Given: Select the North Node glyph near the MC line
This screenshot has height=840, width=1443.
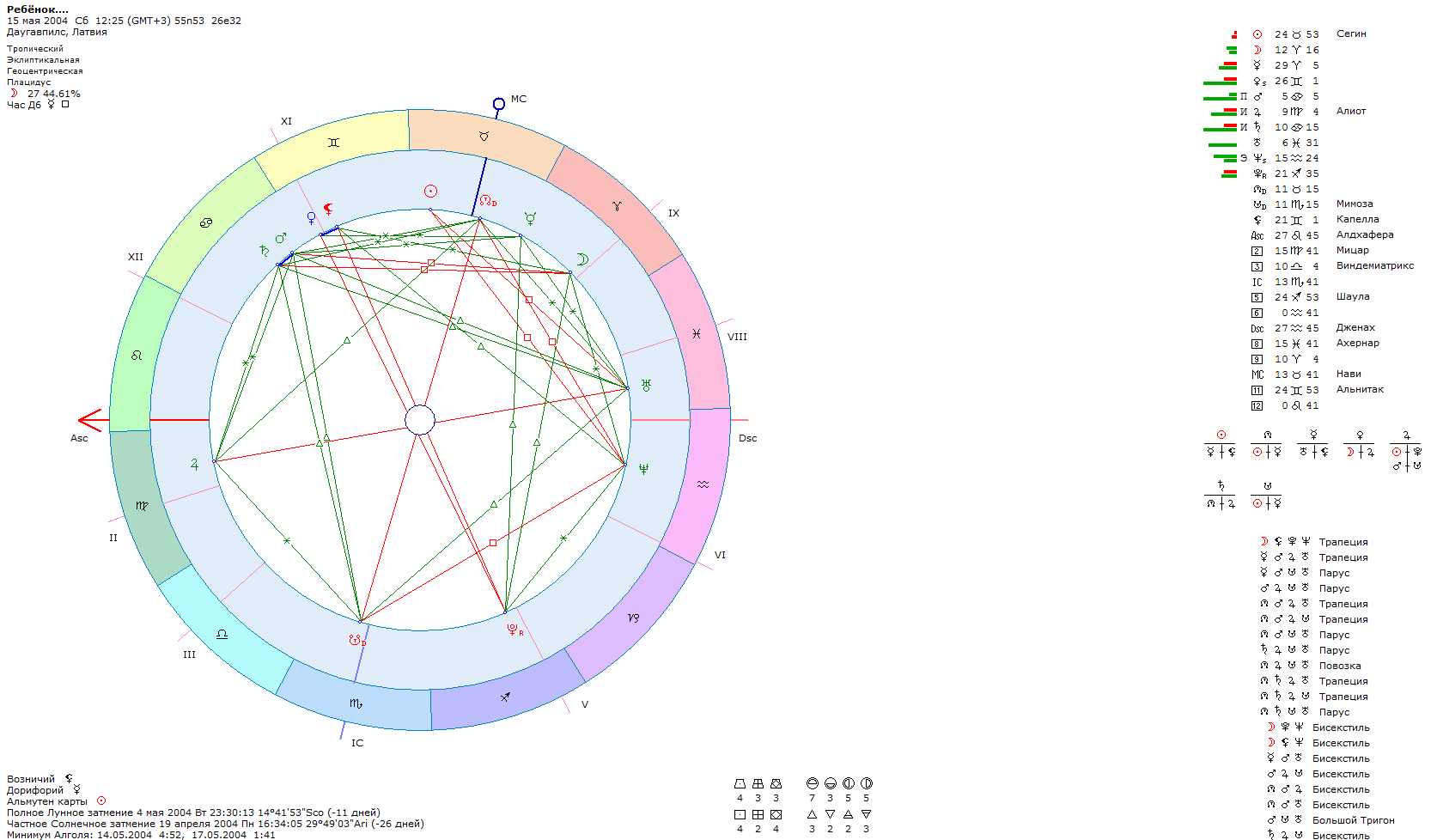Looking at the screenshot, I should point(488,201).
